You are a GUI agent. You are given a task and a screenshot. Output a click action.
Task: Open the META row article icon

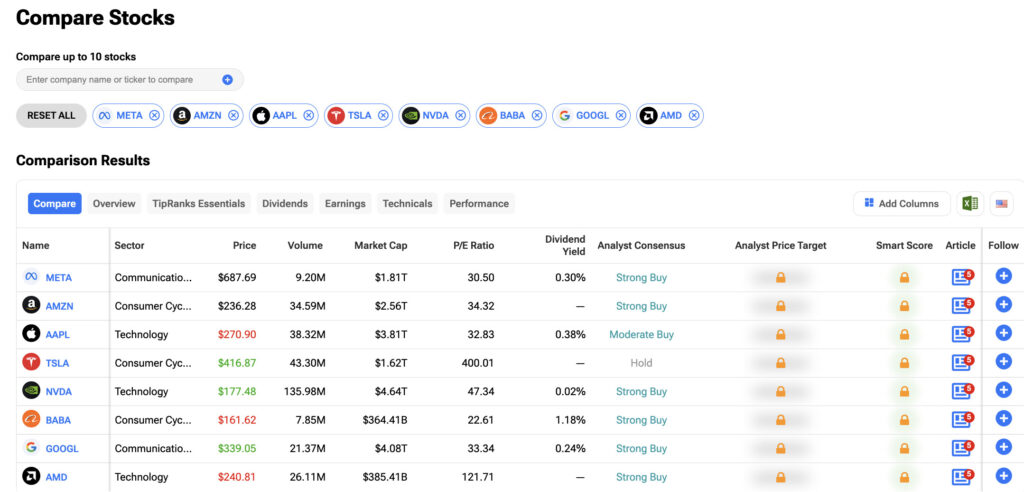click(962, 277)
